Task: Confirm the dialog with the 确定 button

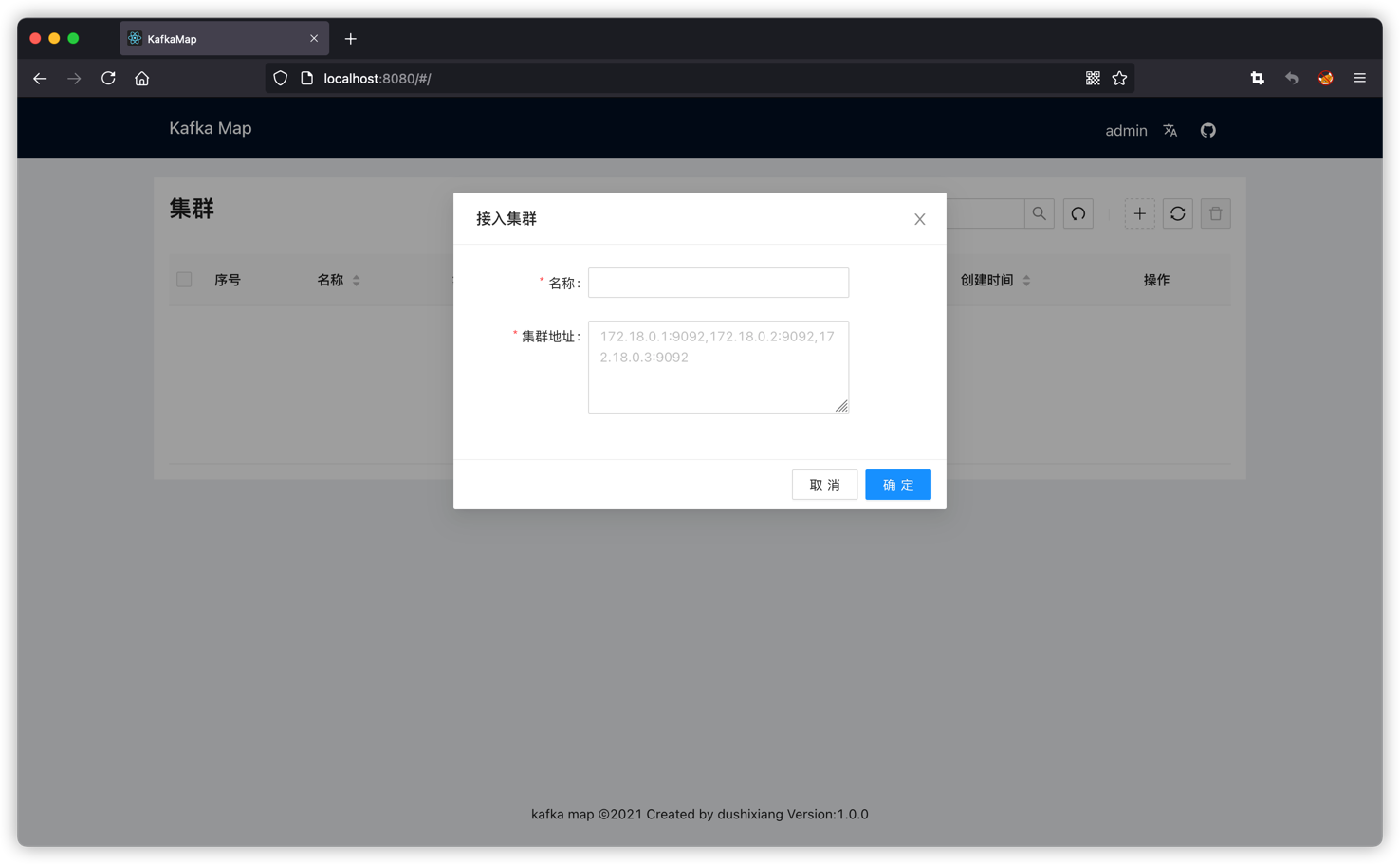Action: pyautogui.click(x=897, y=485)
